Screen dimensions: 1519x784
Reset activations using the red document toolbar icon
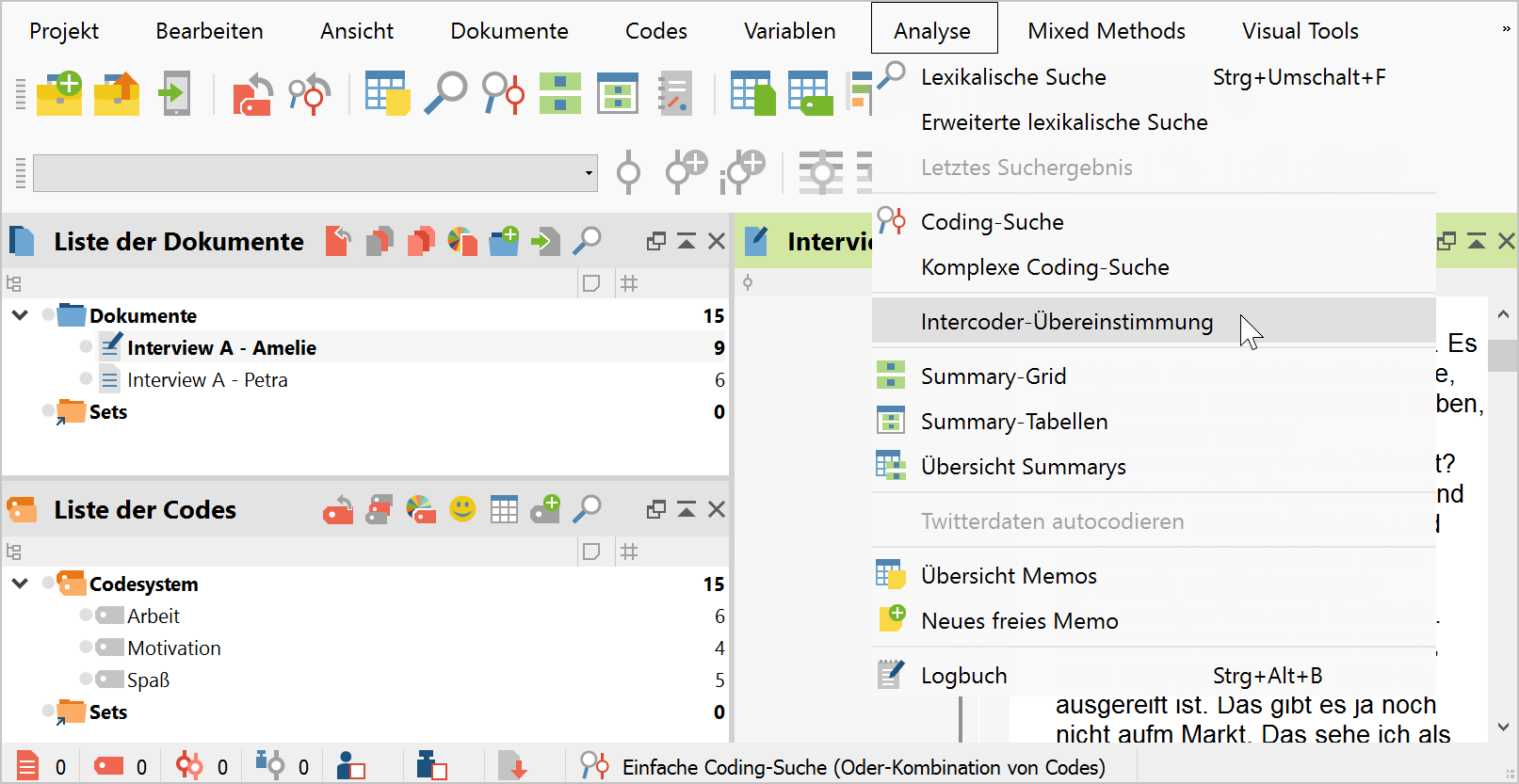tap(251, 94)
